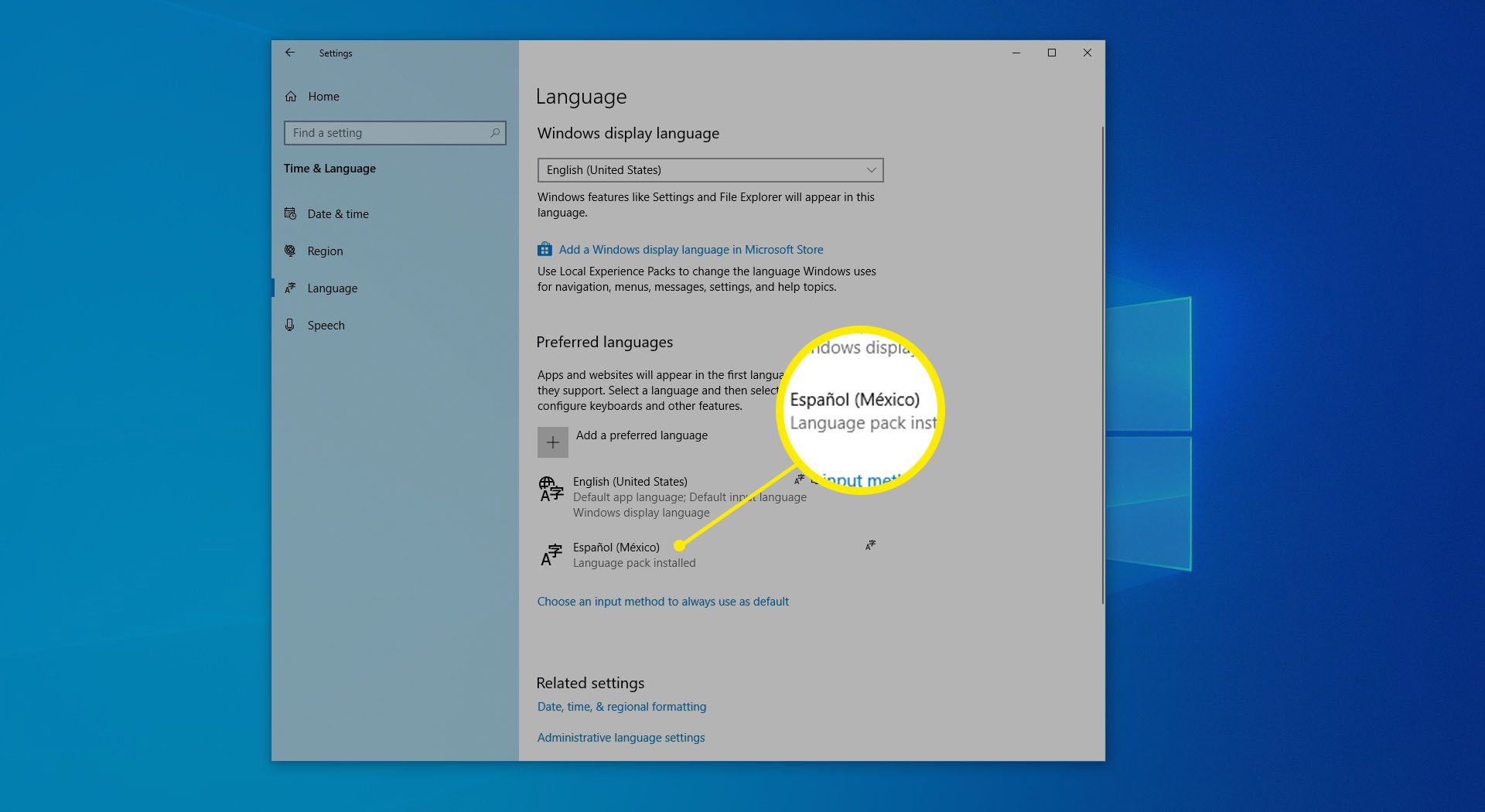Click the Preferred languages heading
Viewport: 1485px width, 812px height.
(x=605, y=342)
